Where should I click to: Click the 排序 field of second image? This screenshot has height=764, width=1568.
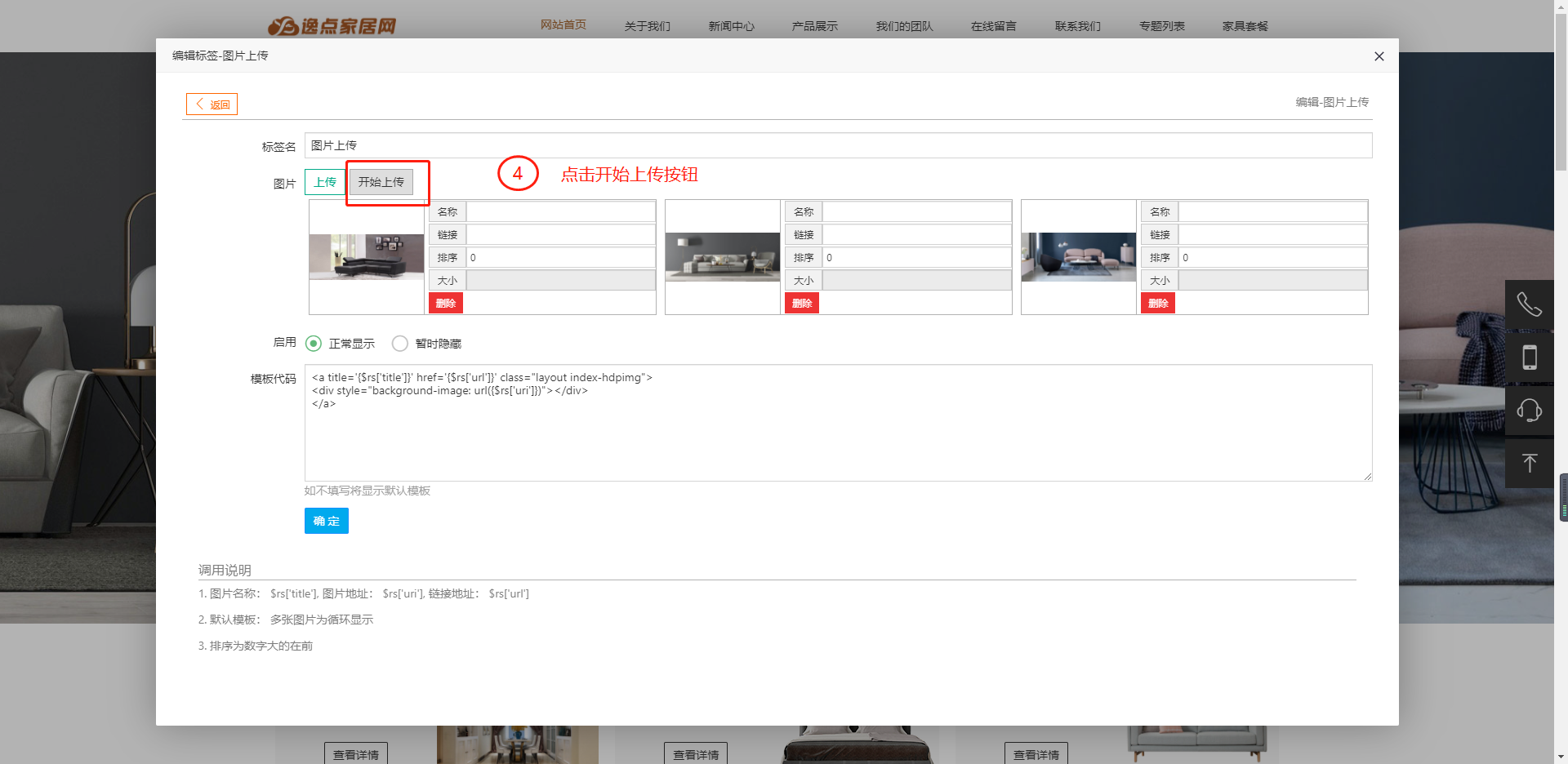tap(916, 258)
